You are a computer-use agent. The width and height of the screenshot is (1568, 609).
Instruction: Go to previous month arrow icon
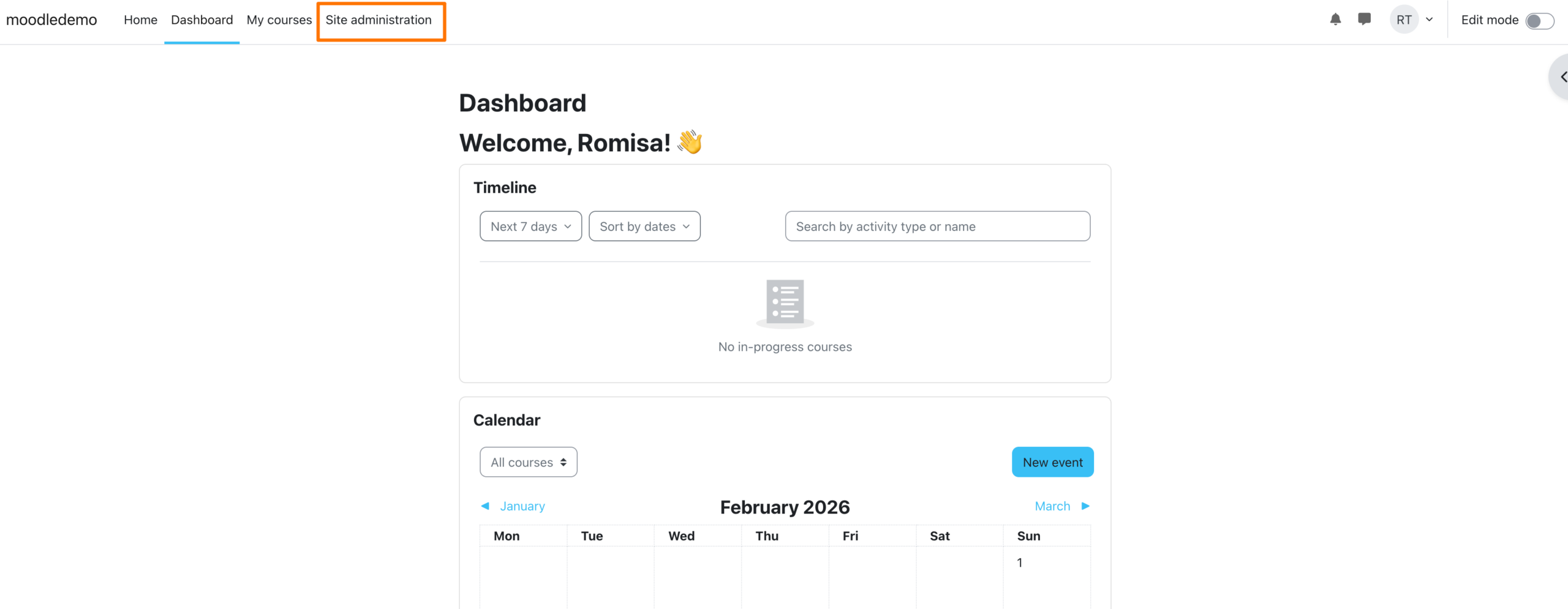tap(485, 506)
